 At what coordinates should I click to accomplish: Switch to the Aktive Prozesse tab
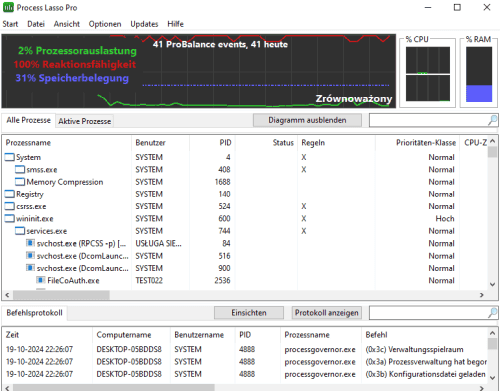(85, 121)
